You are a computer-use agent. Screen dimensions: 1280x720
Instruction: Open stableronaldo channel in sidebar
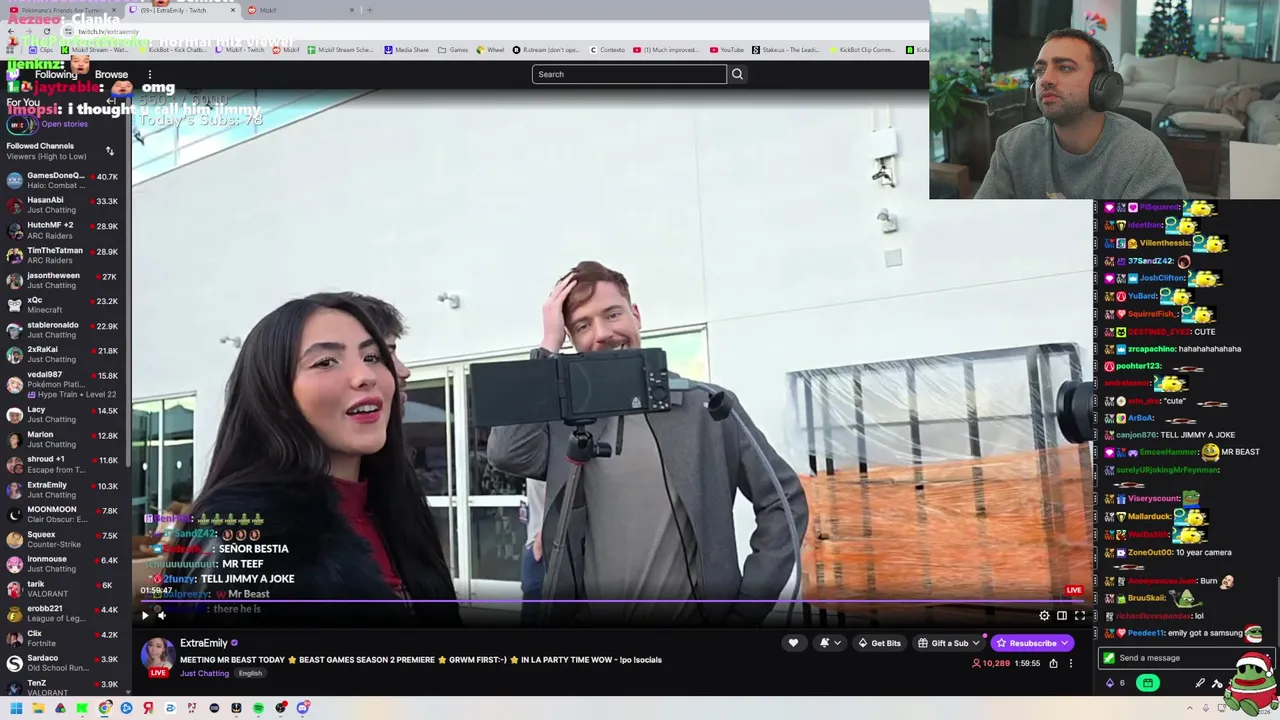(x=62, y=330)
